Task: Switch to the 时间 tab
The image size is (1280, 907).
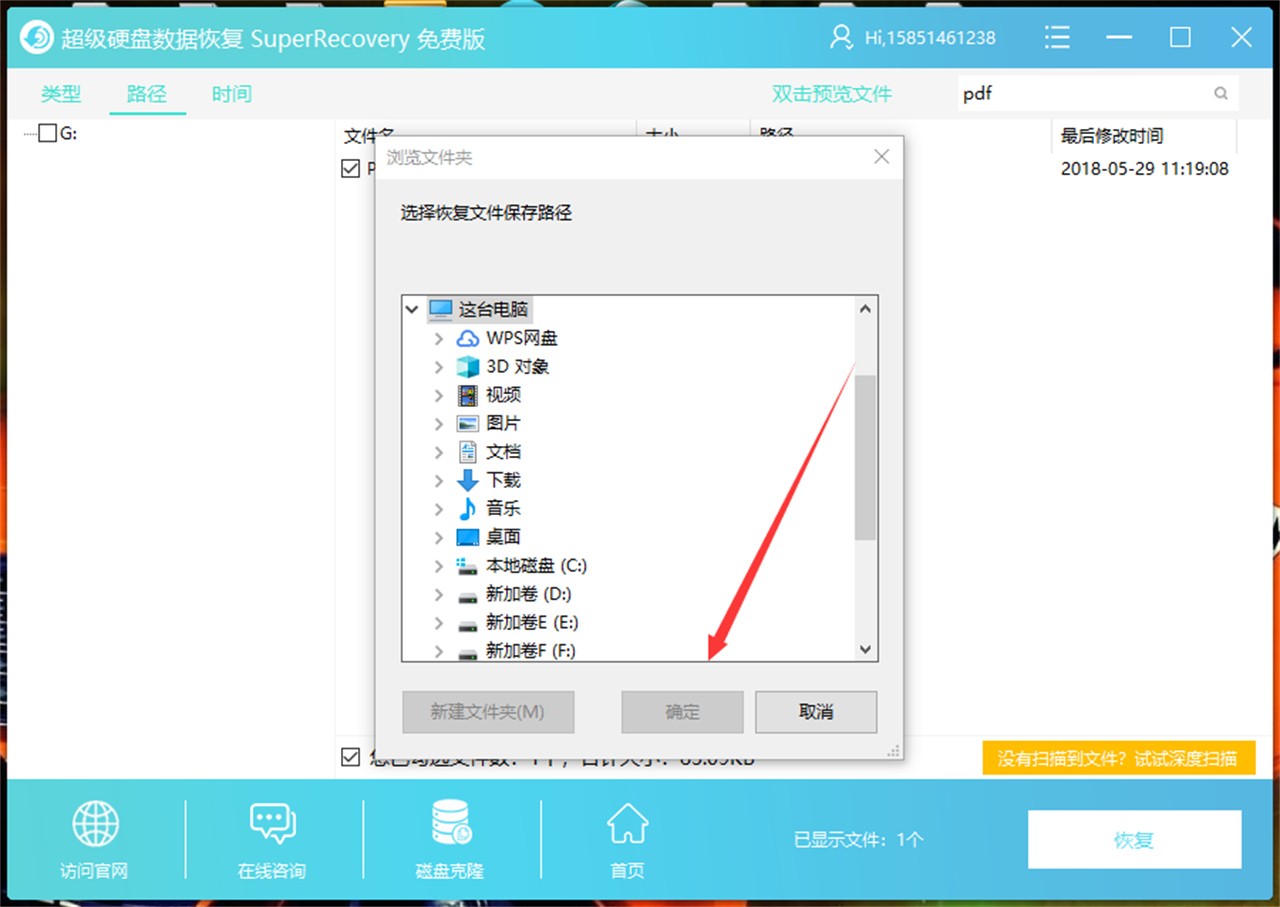Action: tap(231, 93)
